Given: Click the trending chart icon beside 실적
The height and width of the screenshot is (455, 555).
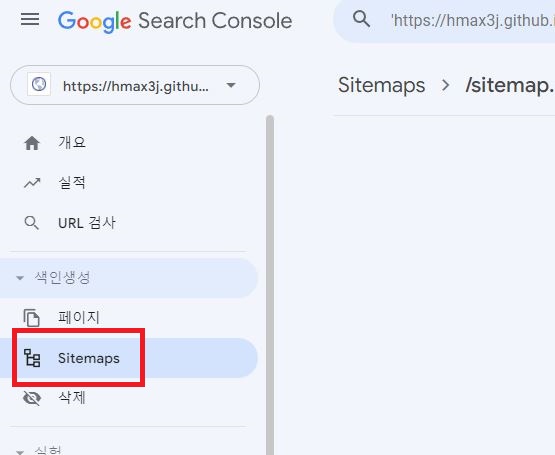Looking at the screenshot, I should click(32, 183).
